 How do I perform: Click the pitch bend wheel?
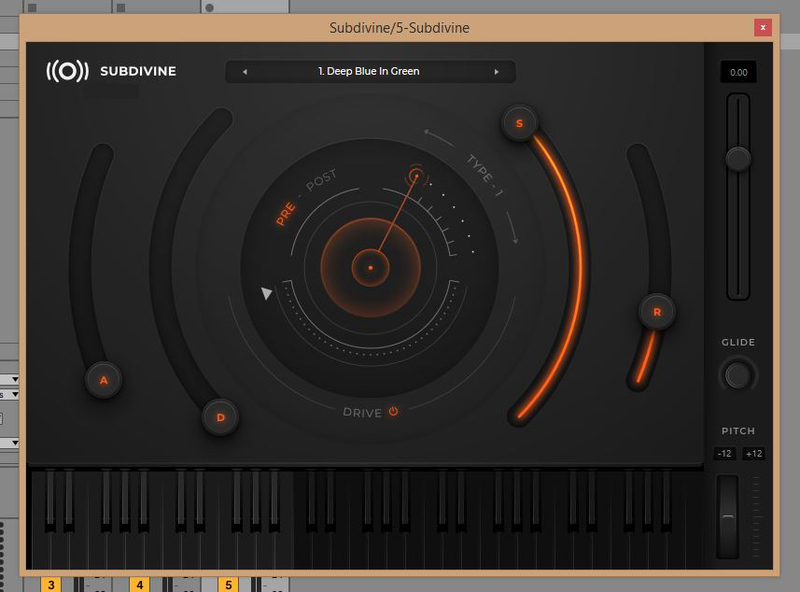(728, 516)
